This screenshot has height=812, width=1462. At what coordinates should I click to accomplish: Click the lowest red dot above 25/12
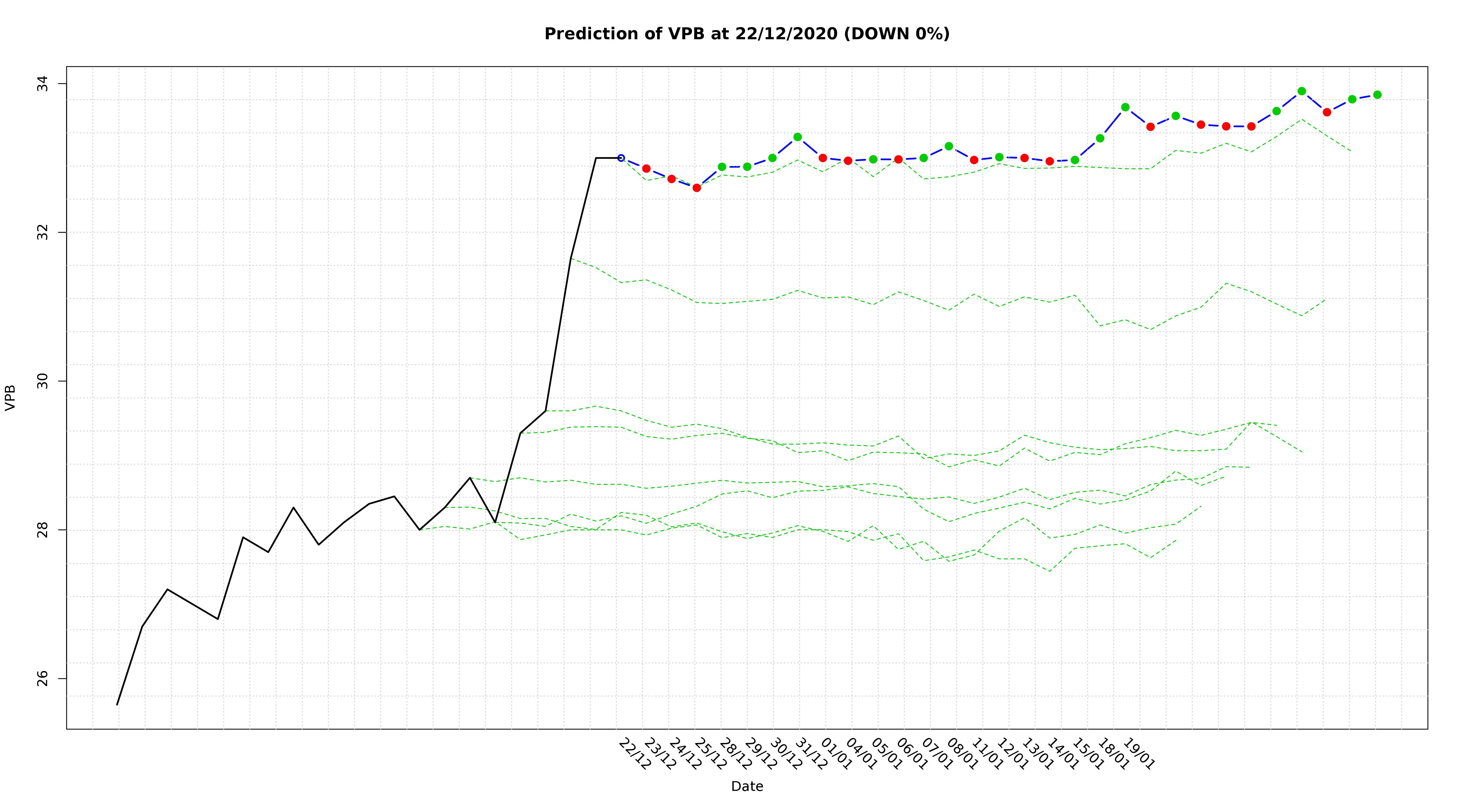click(696, 188)
